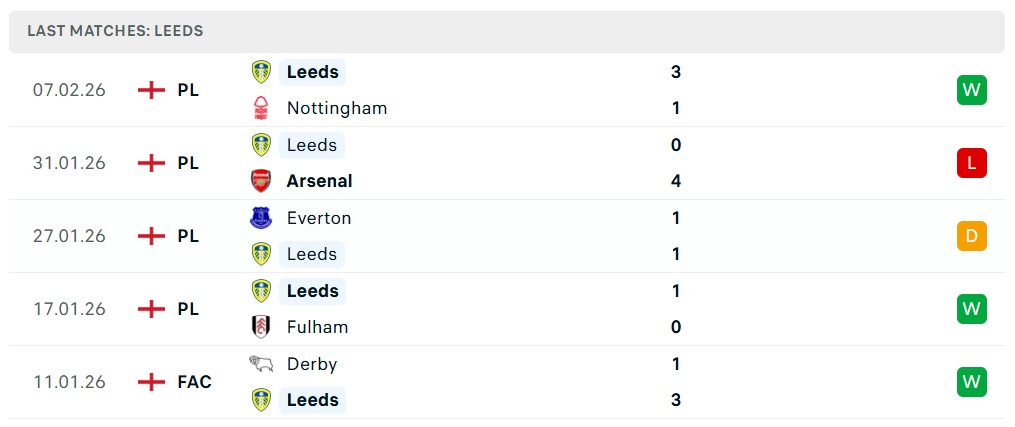Click England flag beside the FAC competition
1015x427 pixels.
coord(151,382)
